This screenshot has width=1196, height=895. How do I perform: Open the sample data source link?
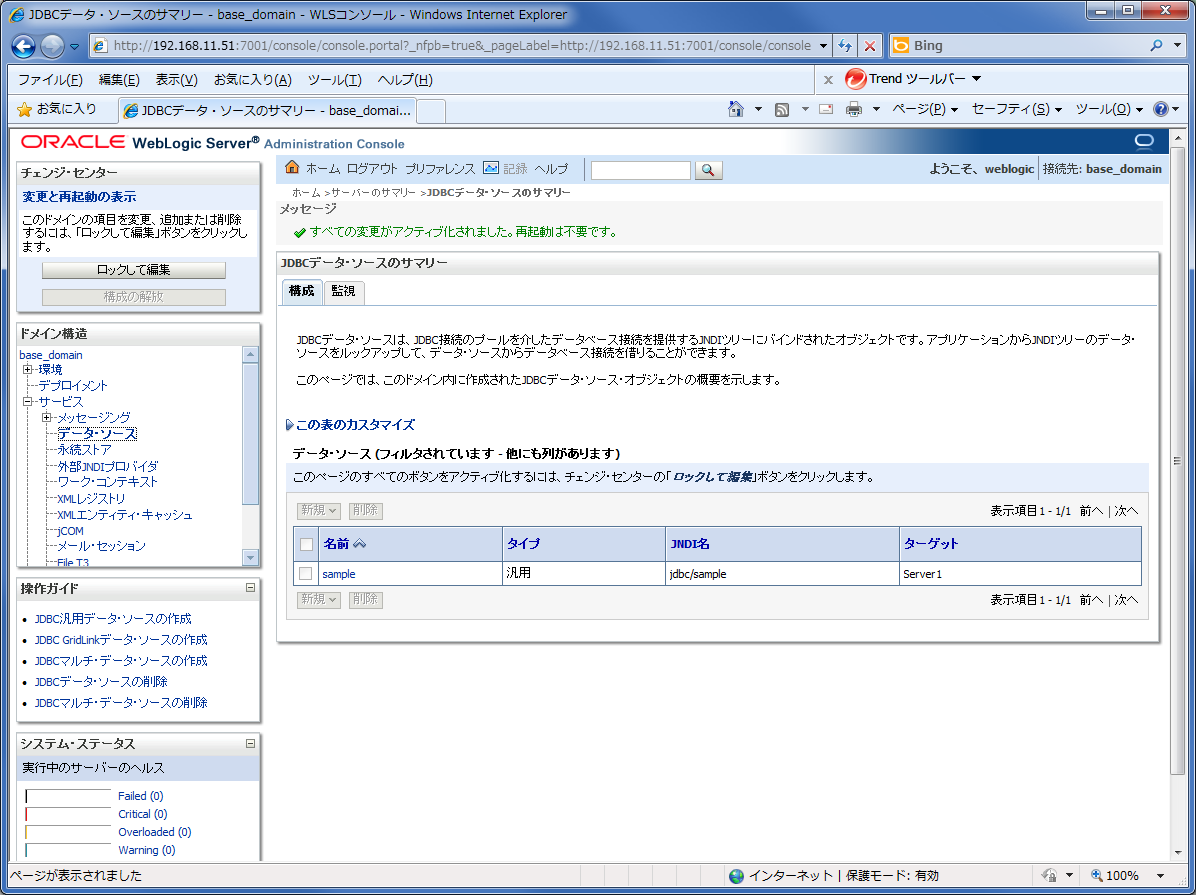click(339, 574)
